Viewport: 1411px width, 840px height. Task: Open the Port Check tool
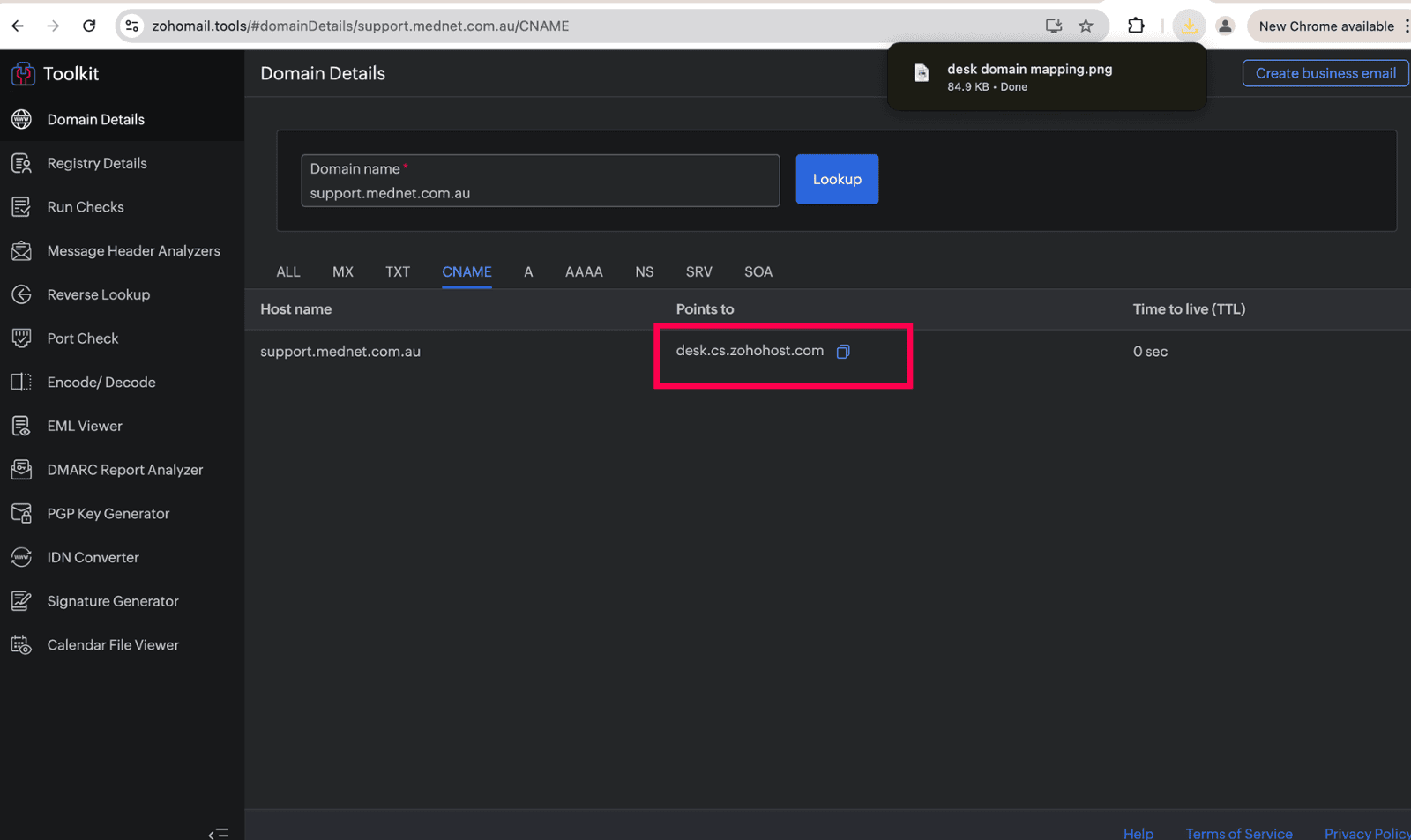(82, 338)
